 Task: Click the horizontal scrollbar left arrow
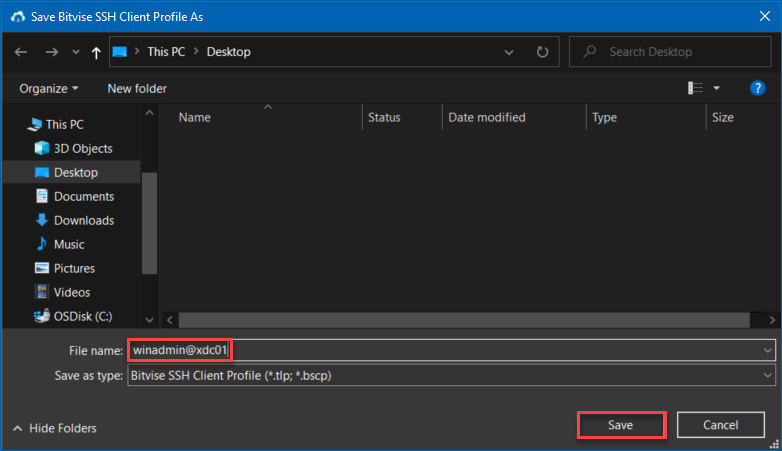tap(170, 320)
